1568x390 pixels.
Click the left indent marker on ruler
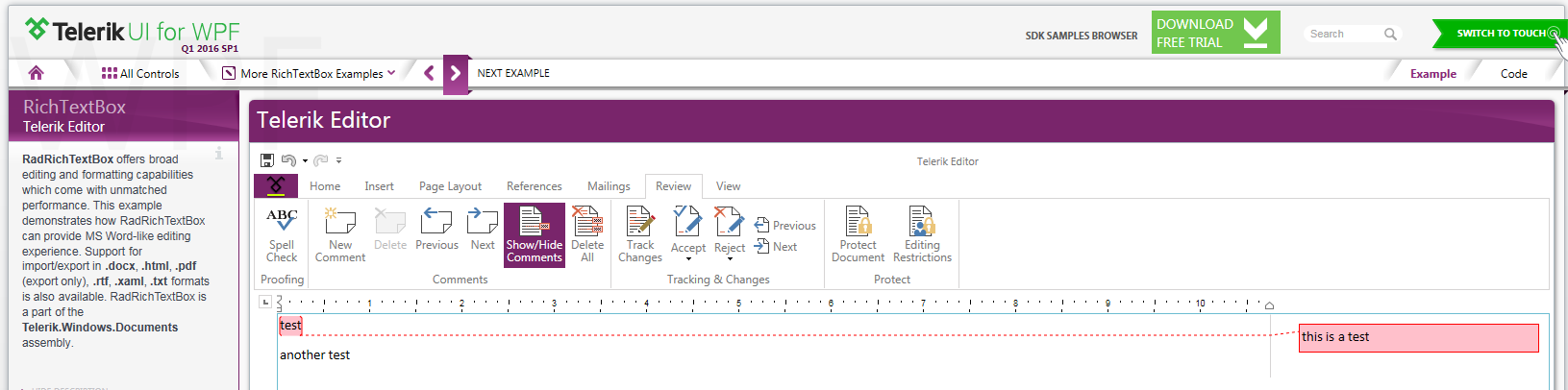coord(280,304)
